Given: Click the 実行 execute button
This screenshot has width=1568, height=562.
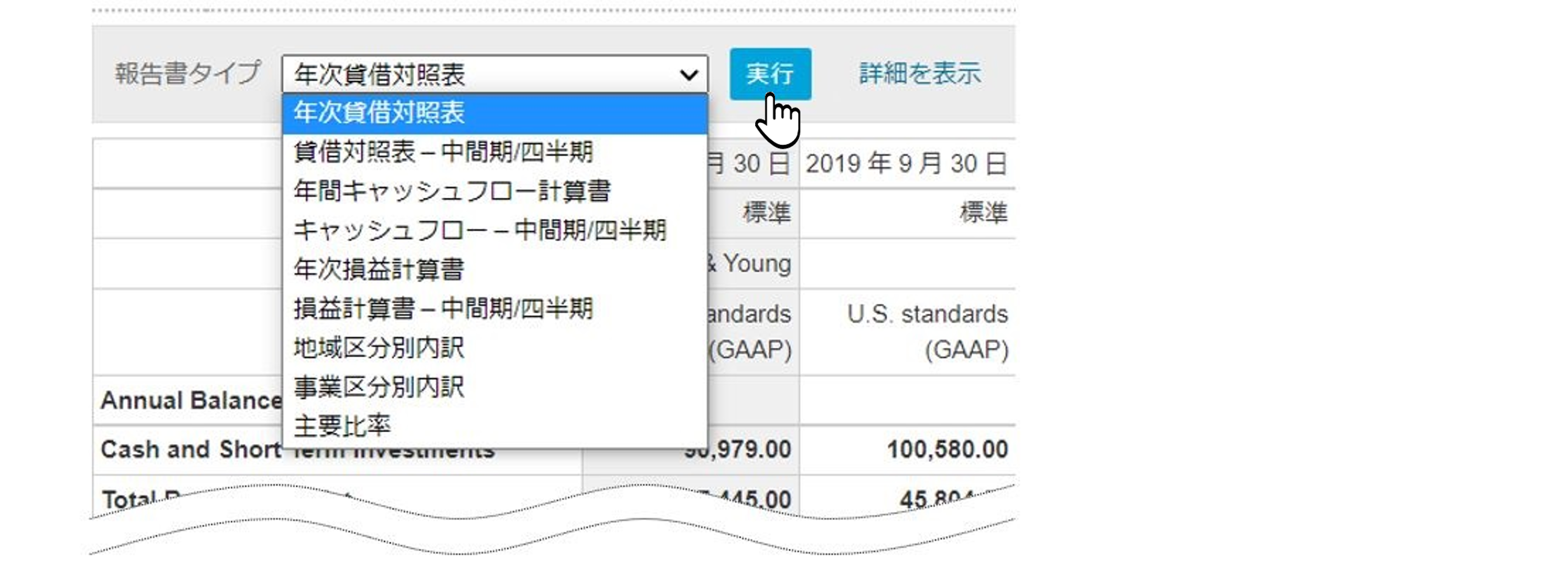Looking at the screenshot, I should 770,74.
